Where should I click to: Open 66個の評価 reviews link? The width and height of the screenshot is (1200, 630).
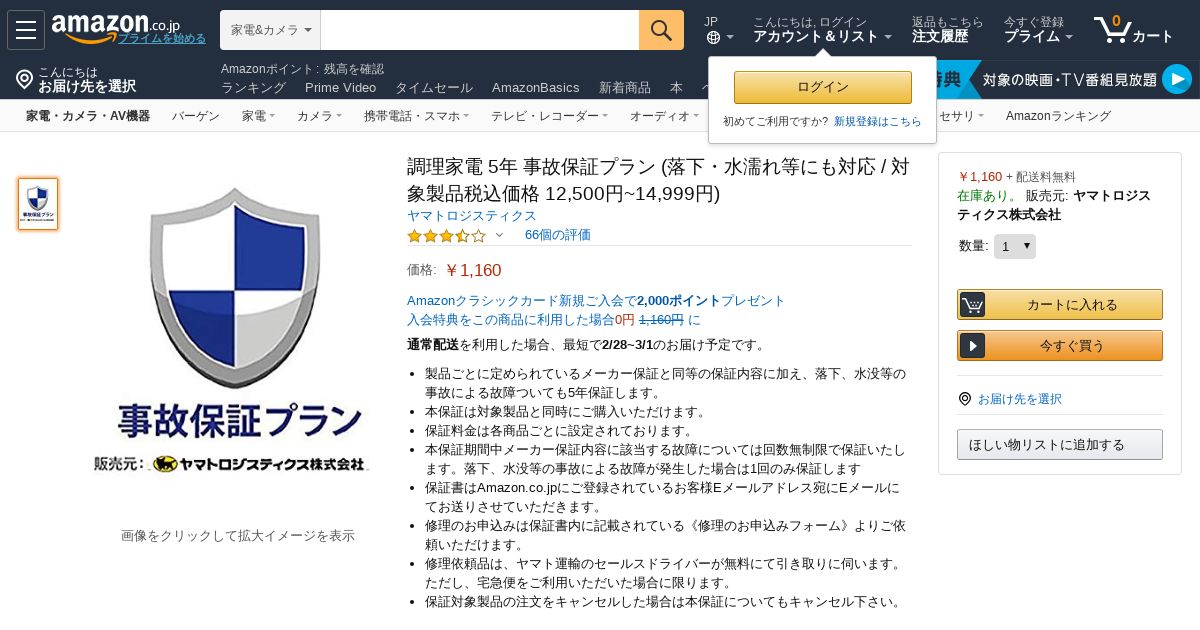(x=557, y=235)
